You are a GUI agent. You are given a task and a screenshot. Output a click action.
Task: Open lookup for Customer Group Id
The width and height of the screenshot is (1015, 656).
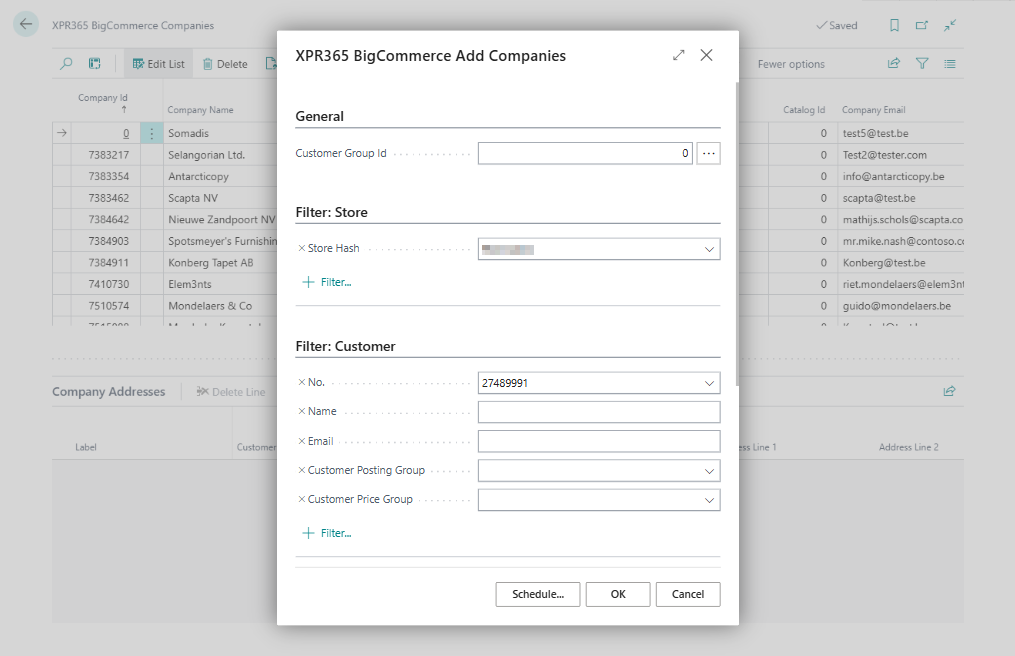[708, 153]
